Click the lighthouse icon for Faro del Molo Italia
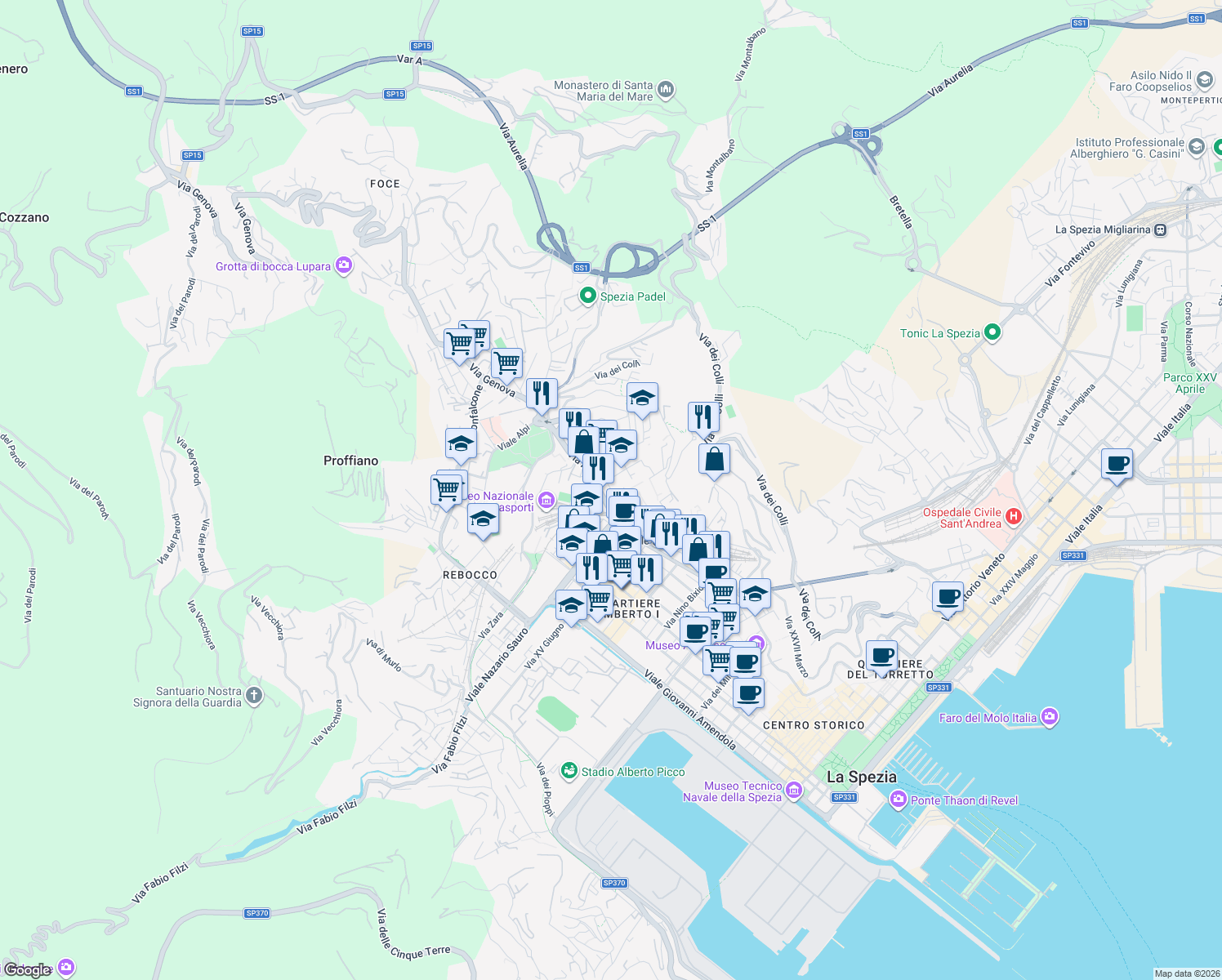 (1051, 717)
